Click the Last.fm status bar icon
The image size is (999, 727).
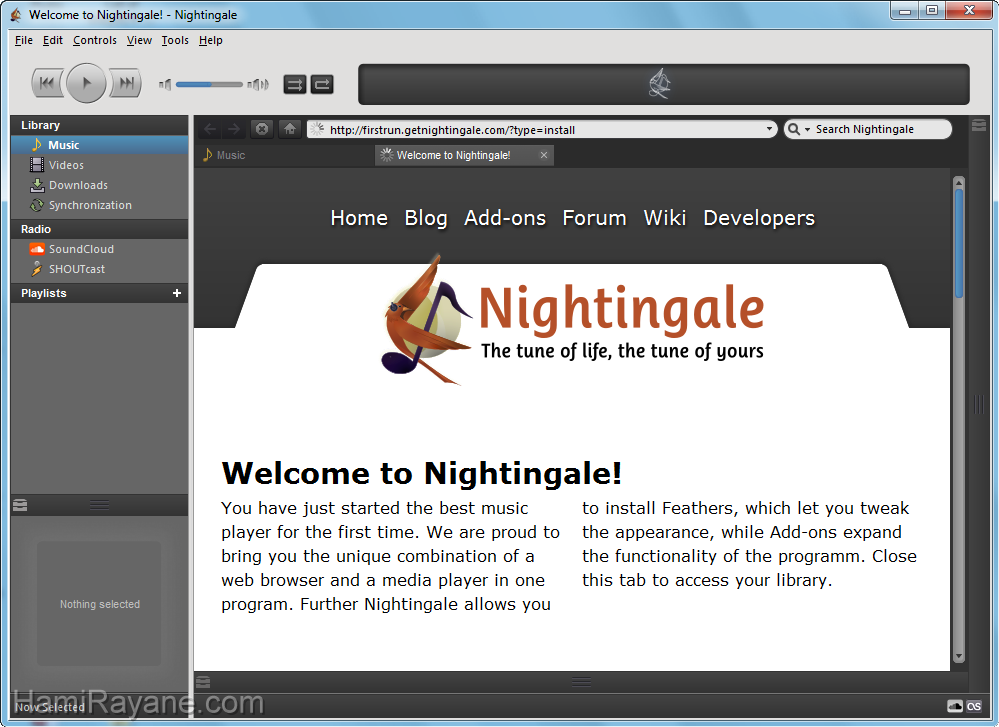coord(974,706)
